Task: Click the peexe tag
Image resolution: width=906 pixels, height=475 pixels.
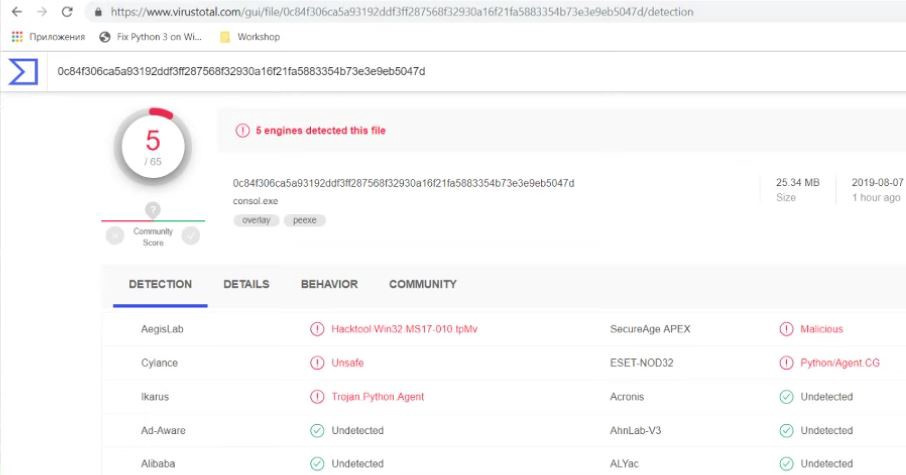Action: [304, 220]
